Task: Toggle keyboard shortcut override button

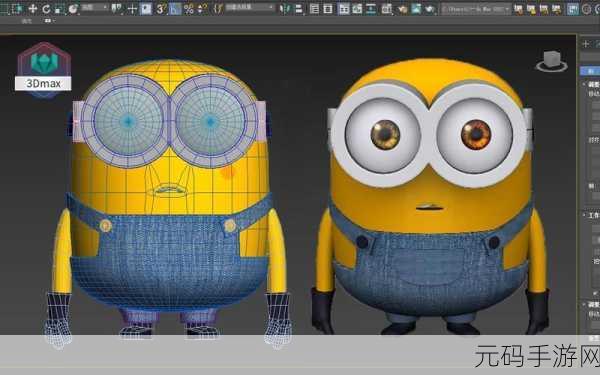Action: (146, 8)
